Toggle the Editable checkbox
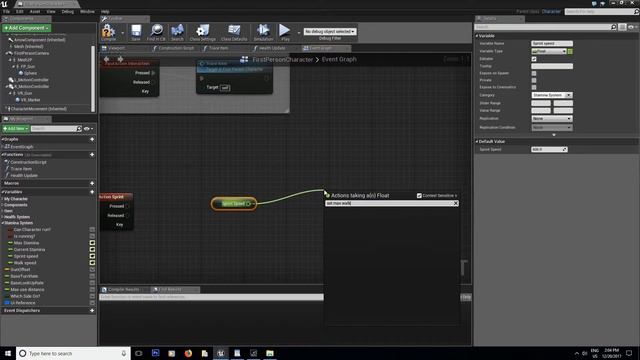 [534, 59]
